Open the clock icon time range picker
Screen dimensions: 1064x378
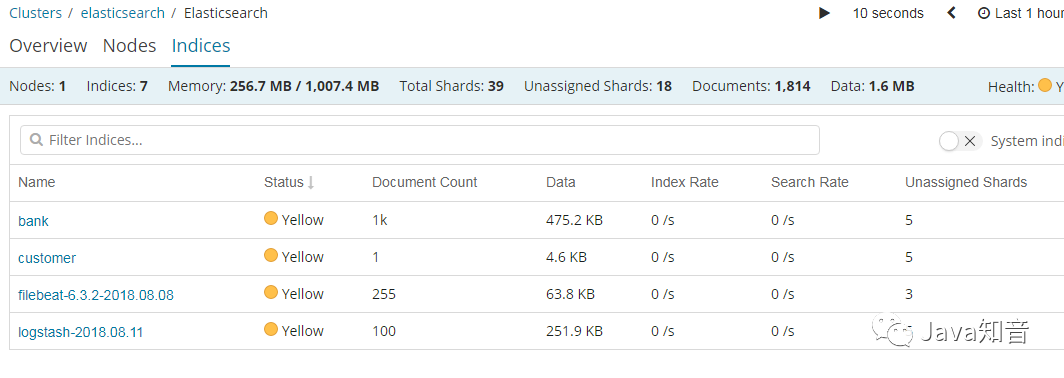point(984,13)
